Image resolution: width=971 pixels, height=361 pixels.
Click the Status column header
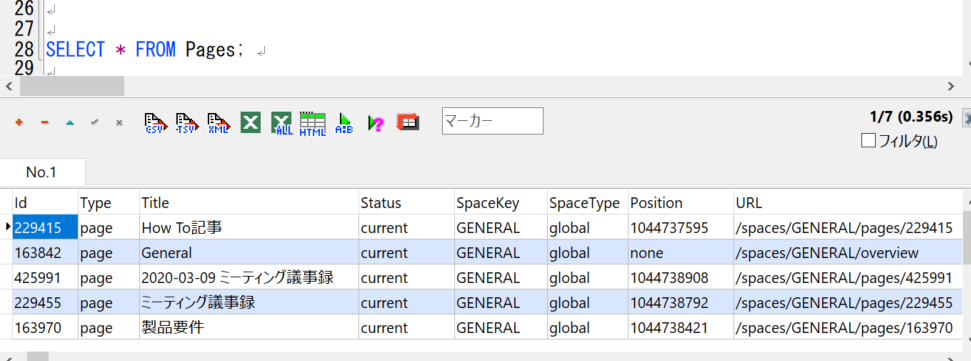(x=406, y=202)
